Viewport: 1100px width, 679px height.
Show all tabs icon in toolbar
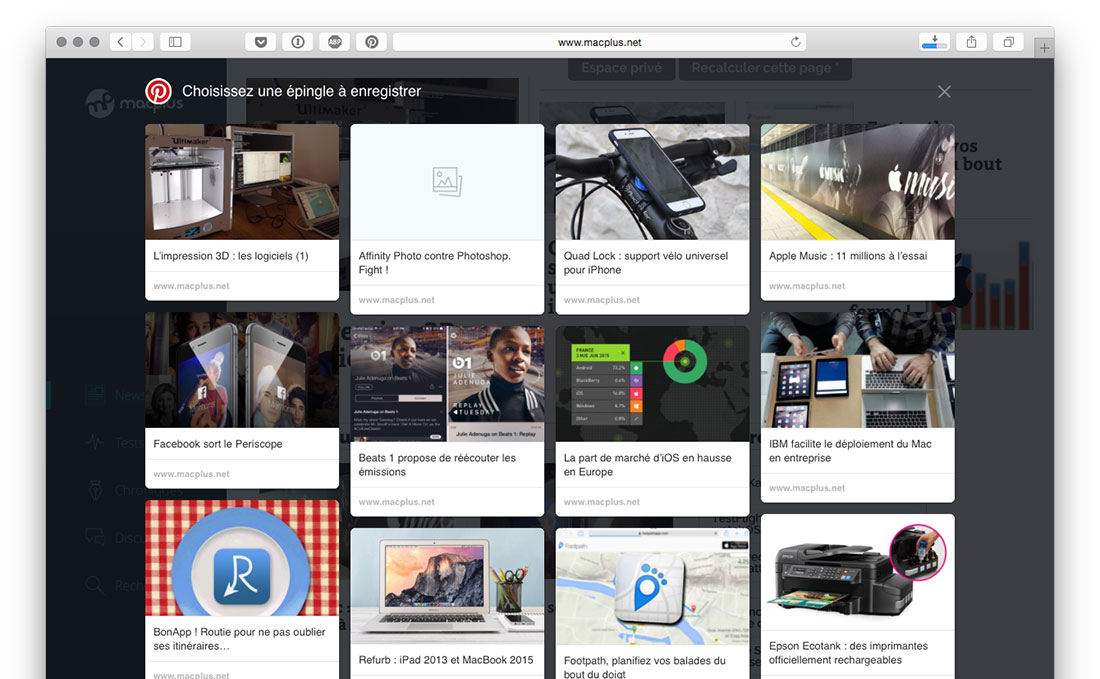(1009, 42)
